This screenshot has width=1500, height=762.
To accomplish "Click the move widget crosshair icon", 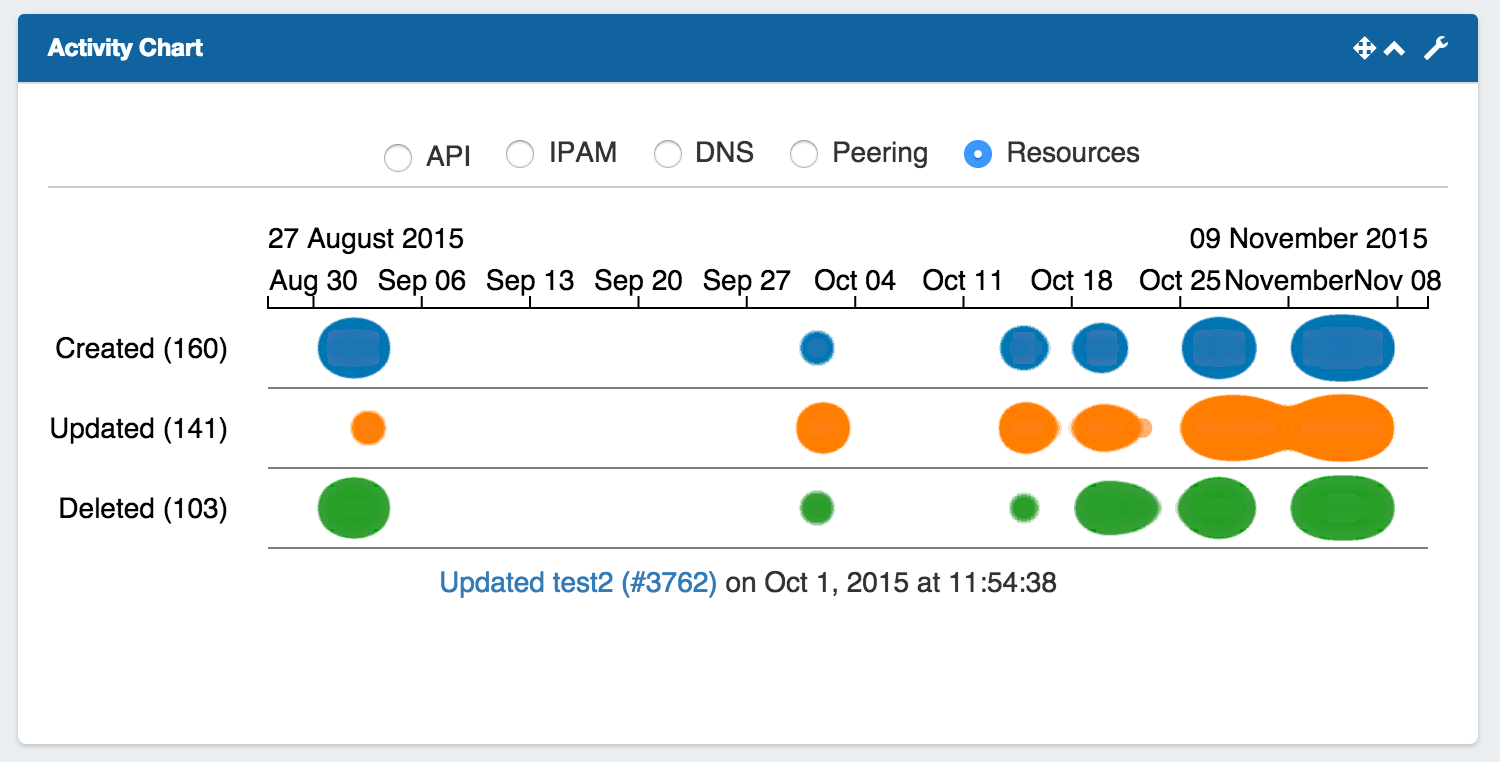I will [1364, 48].
